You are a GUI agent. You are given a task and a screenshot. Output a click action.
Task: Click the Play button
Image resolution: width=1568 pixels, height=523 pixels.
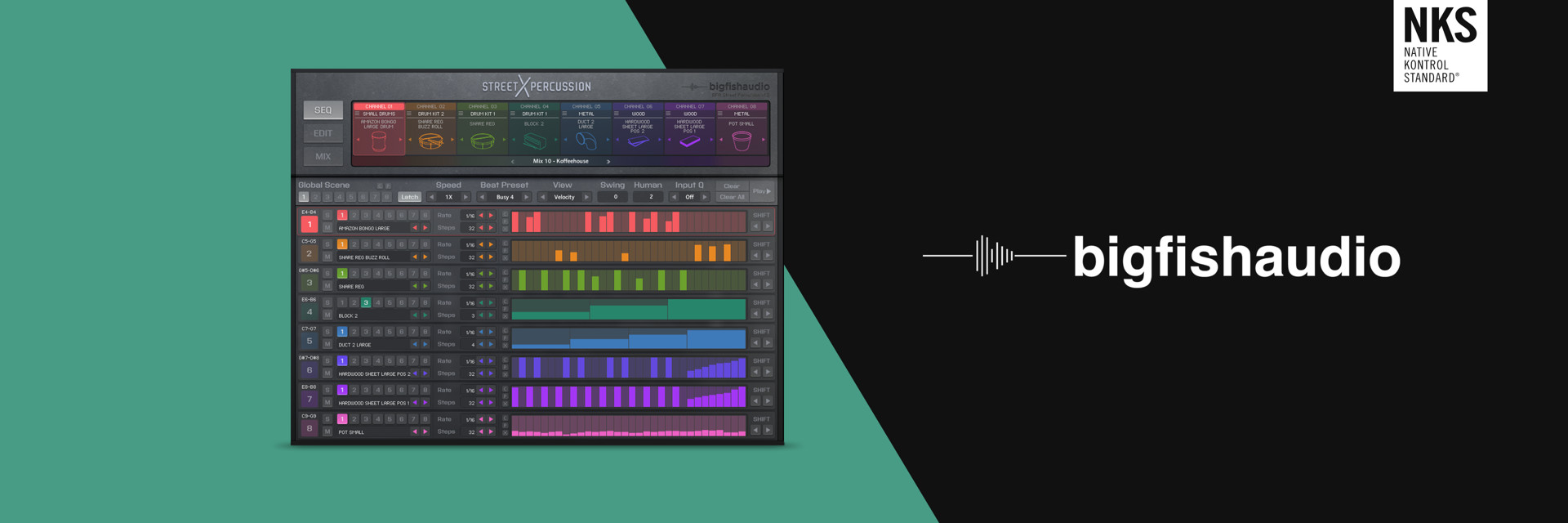(x=761, y=191)
